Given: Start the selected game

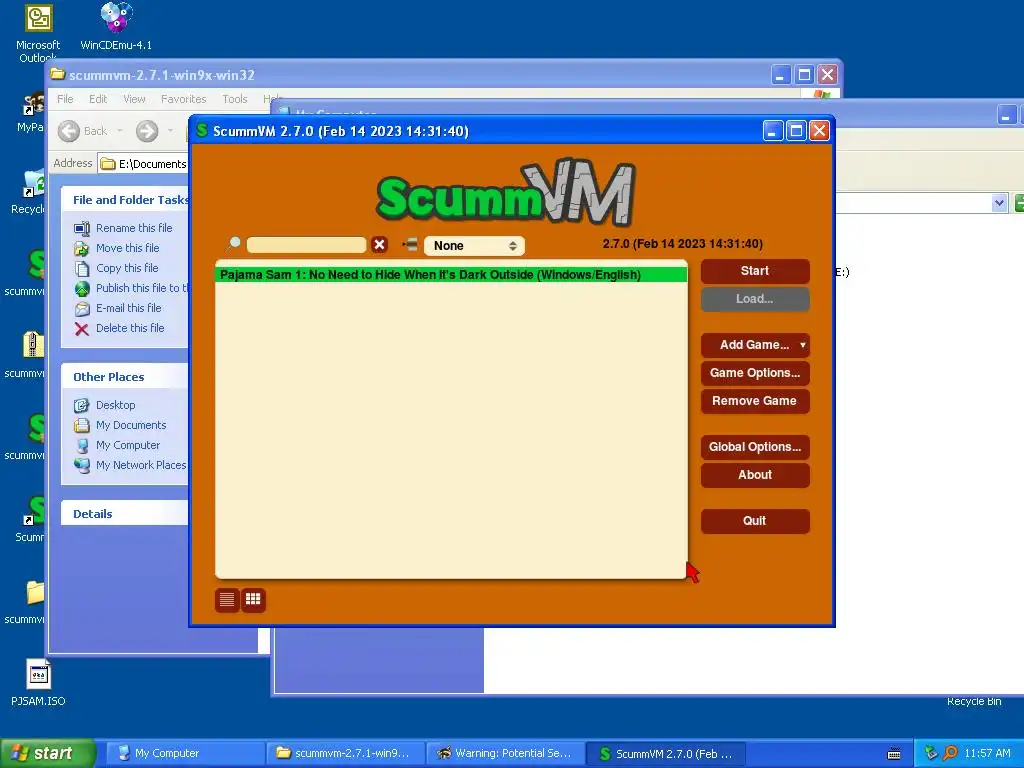Looking at the screenshot, I should point(755,271).
